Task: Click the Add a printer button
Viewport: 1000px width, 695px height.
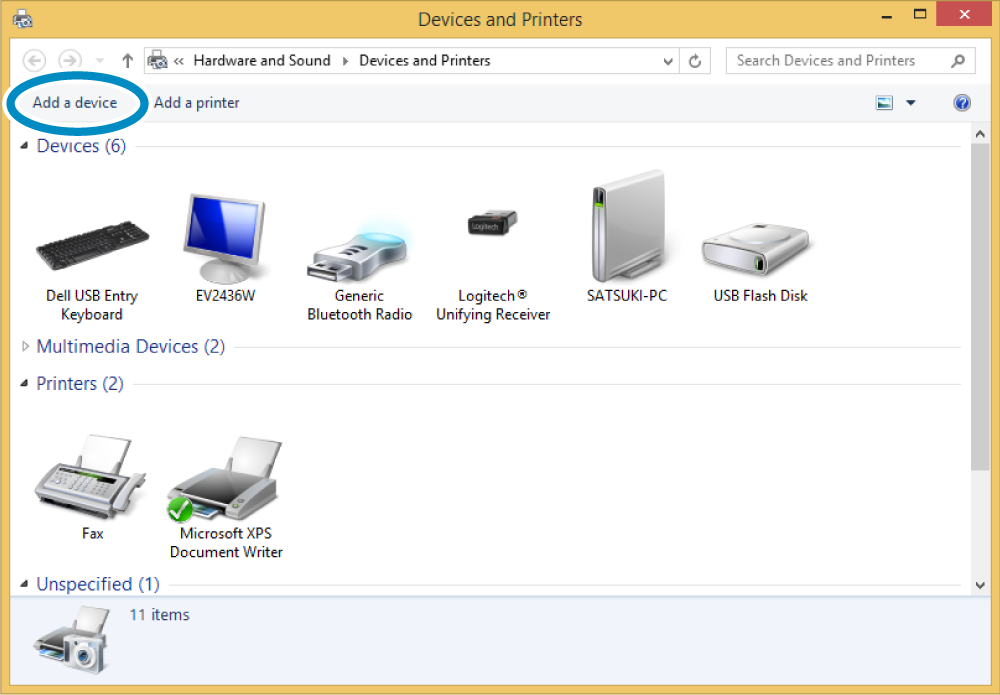Action: click(197, 103)
